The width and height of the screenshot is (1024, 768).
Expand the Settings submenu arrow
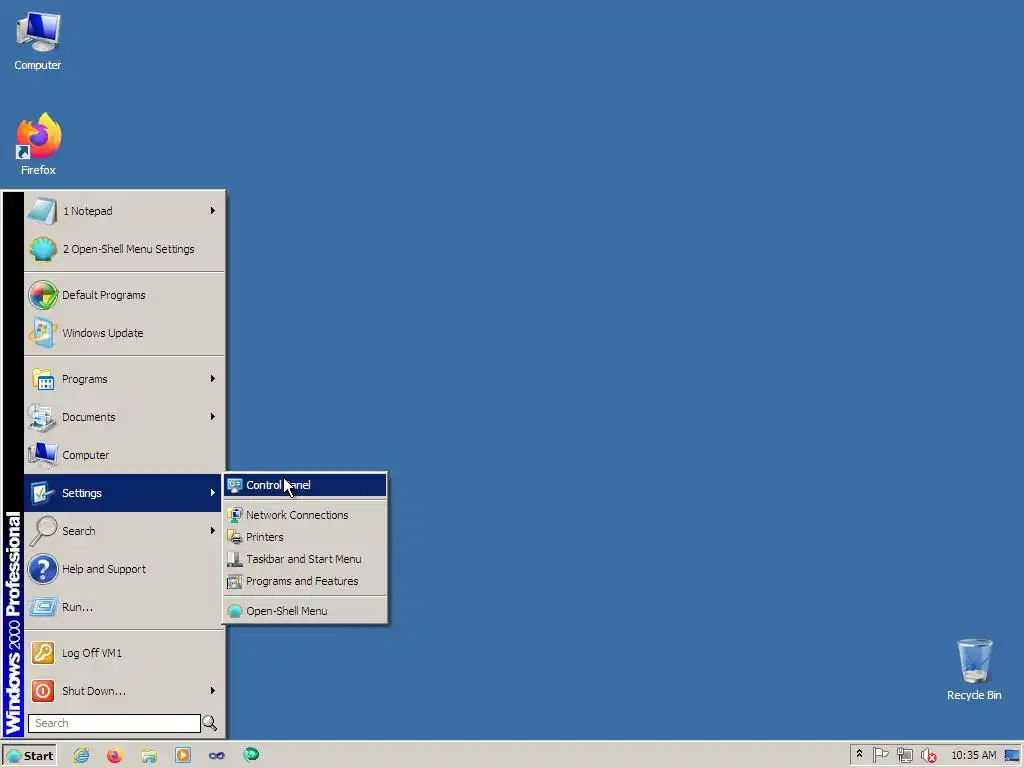(x=212, y=492)
